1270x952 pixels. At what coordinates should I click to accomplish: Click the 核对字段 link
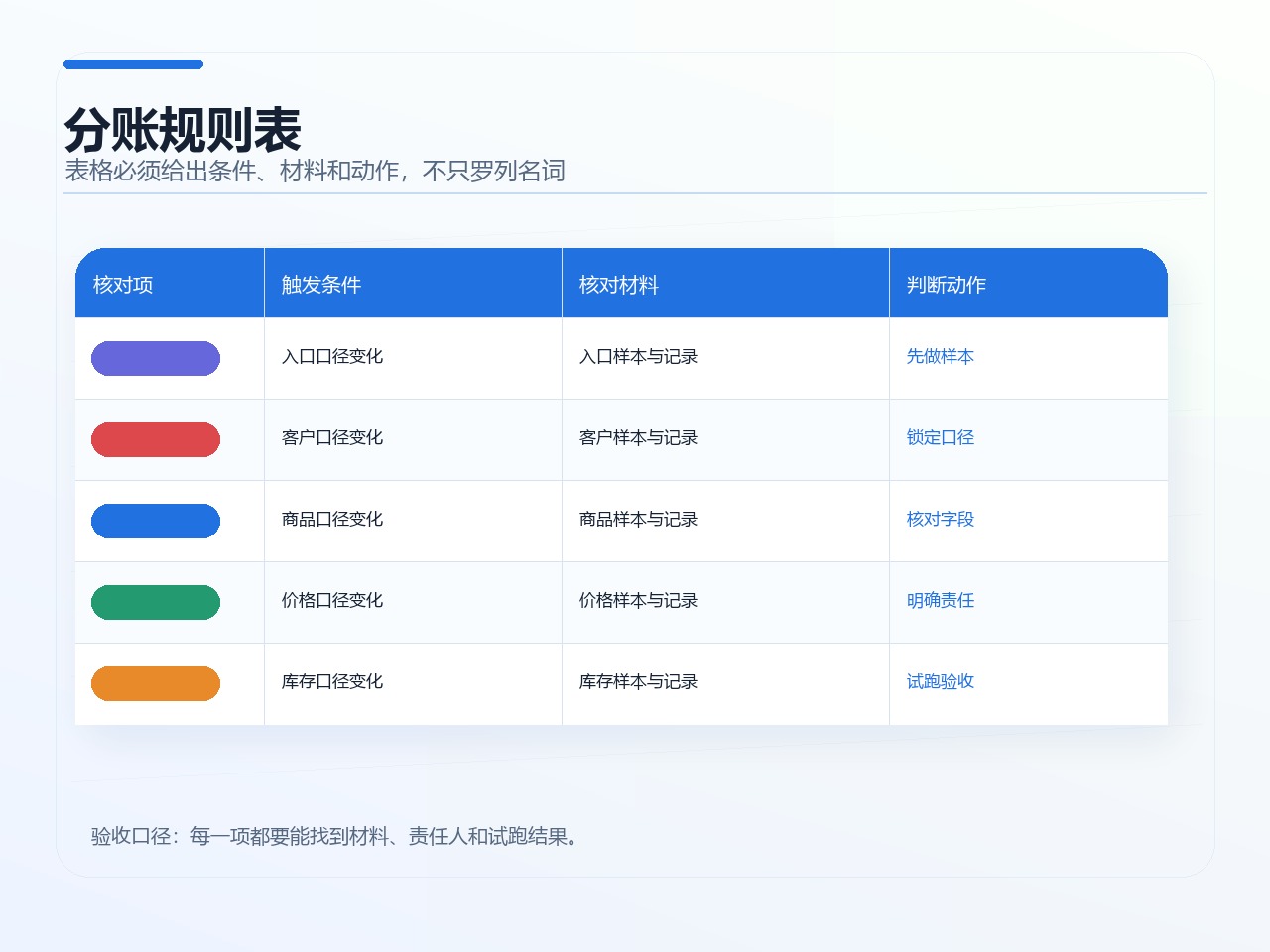click(x=941, y=519)
